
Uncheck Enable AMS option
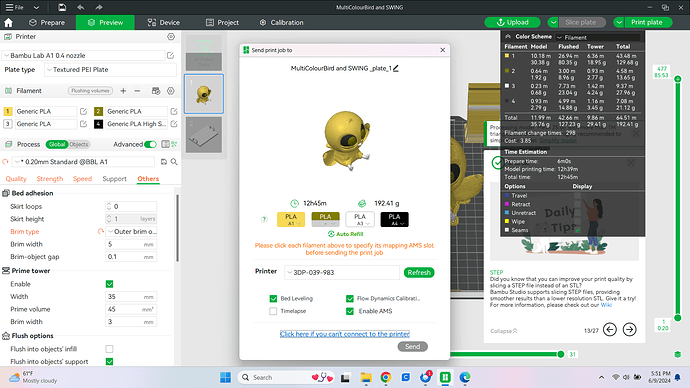(350, 311)
